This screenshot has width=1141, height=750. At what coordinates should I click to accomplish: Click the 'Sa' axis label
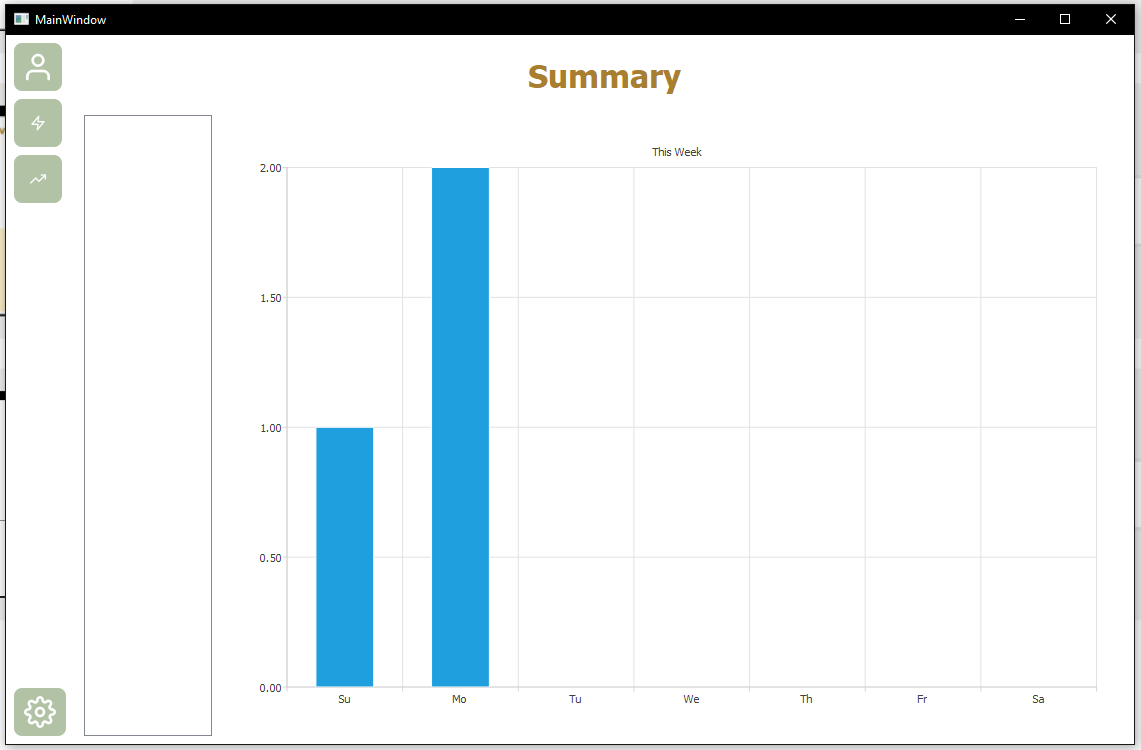(1038, 699)
